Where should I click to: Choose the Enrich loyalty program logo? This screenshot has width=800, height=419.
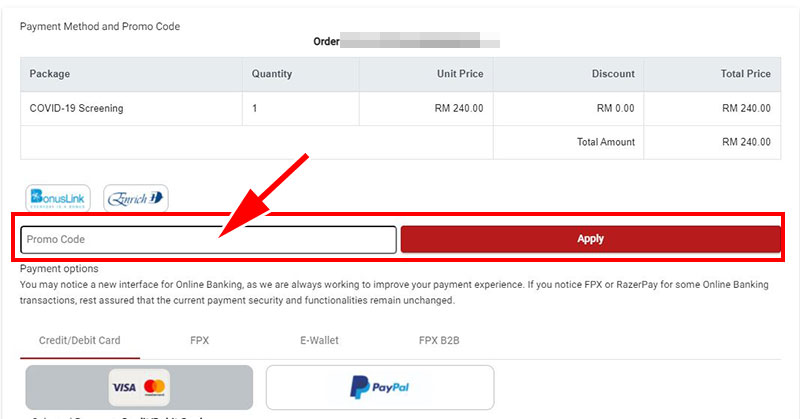pos(136,198)
